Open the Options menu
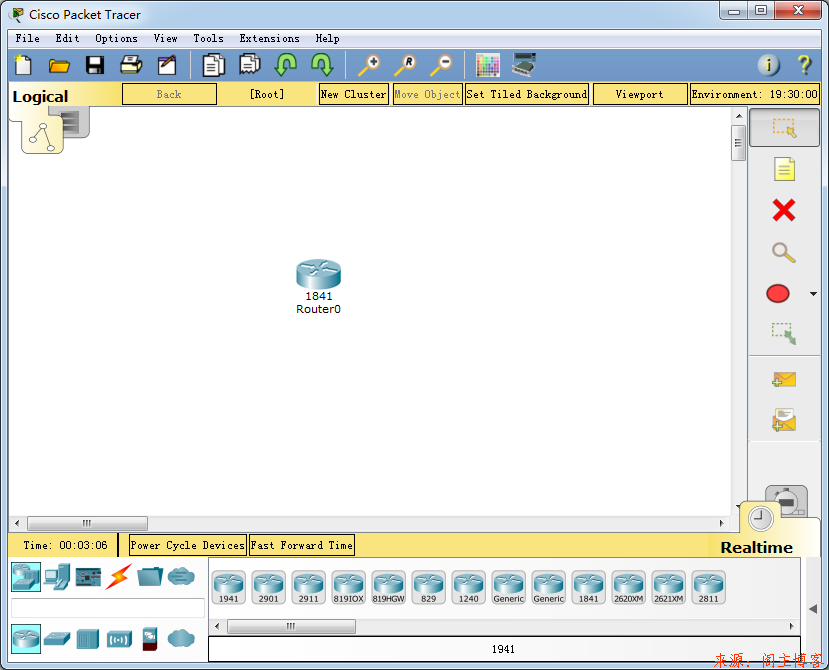 (x=116, y=39)
